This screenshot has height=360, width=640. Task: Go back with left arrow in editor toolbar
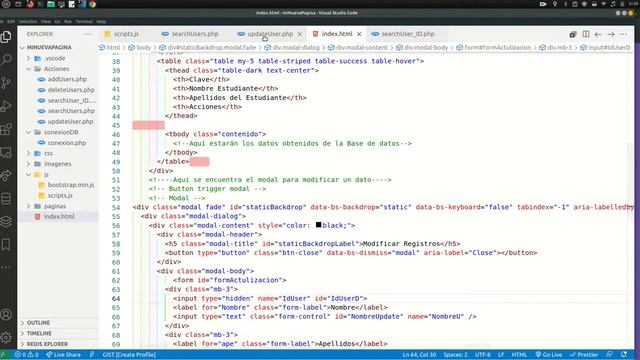(598, 34)
